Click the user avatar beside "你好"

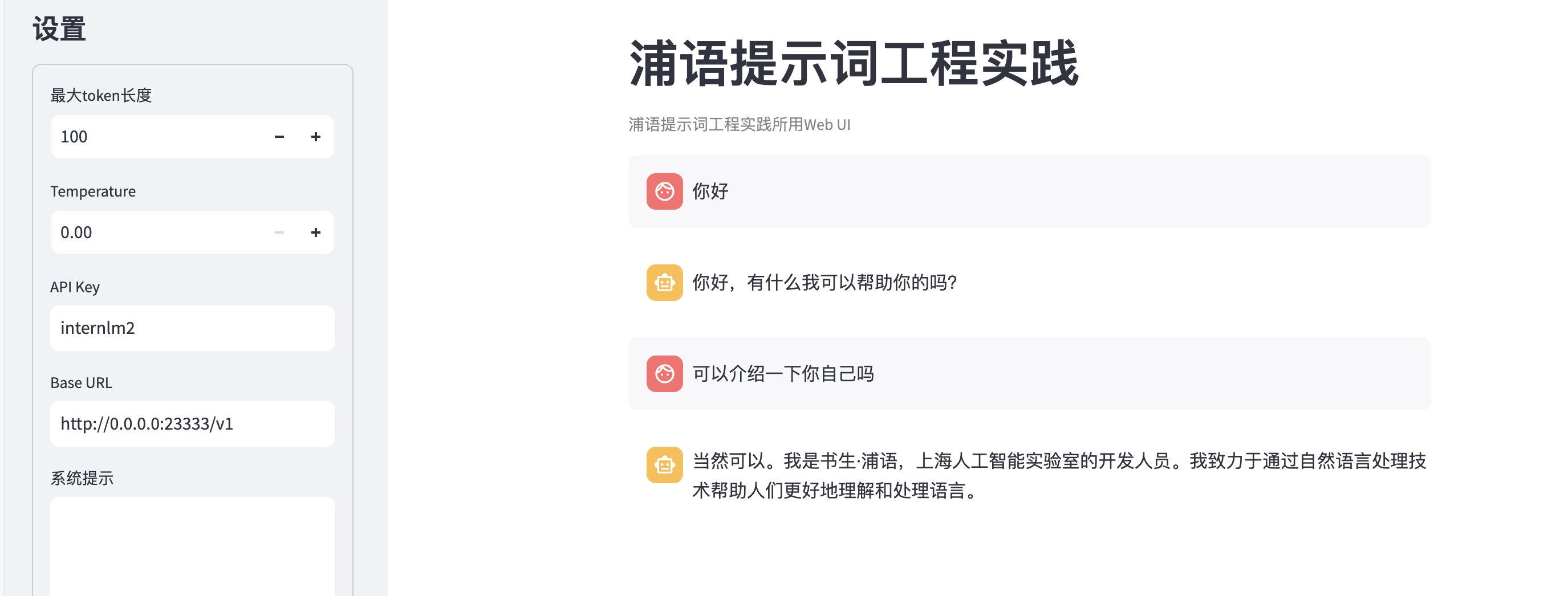point(664,191)
